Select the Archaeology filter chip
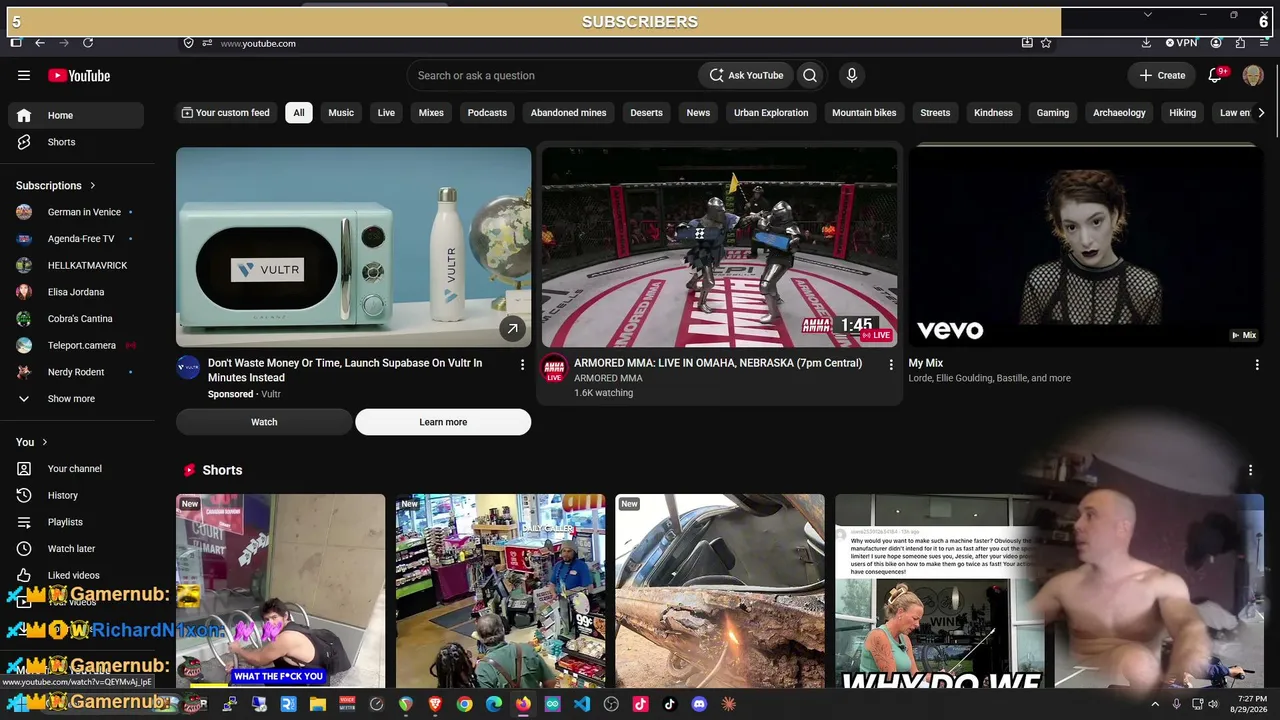This screenshot has width=1280, height=720. click(x=1119, y=113)
